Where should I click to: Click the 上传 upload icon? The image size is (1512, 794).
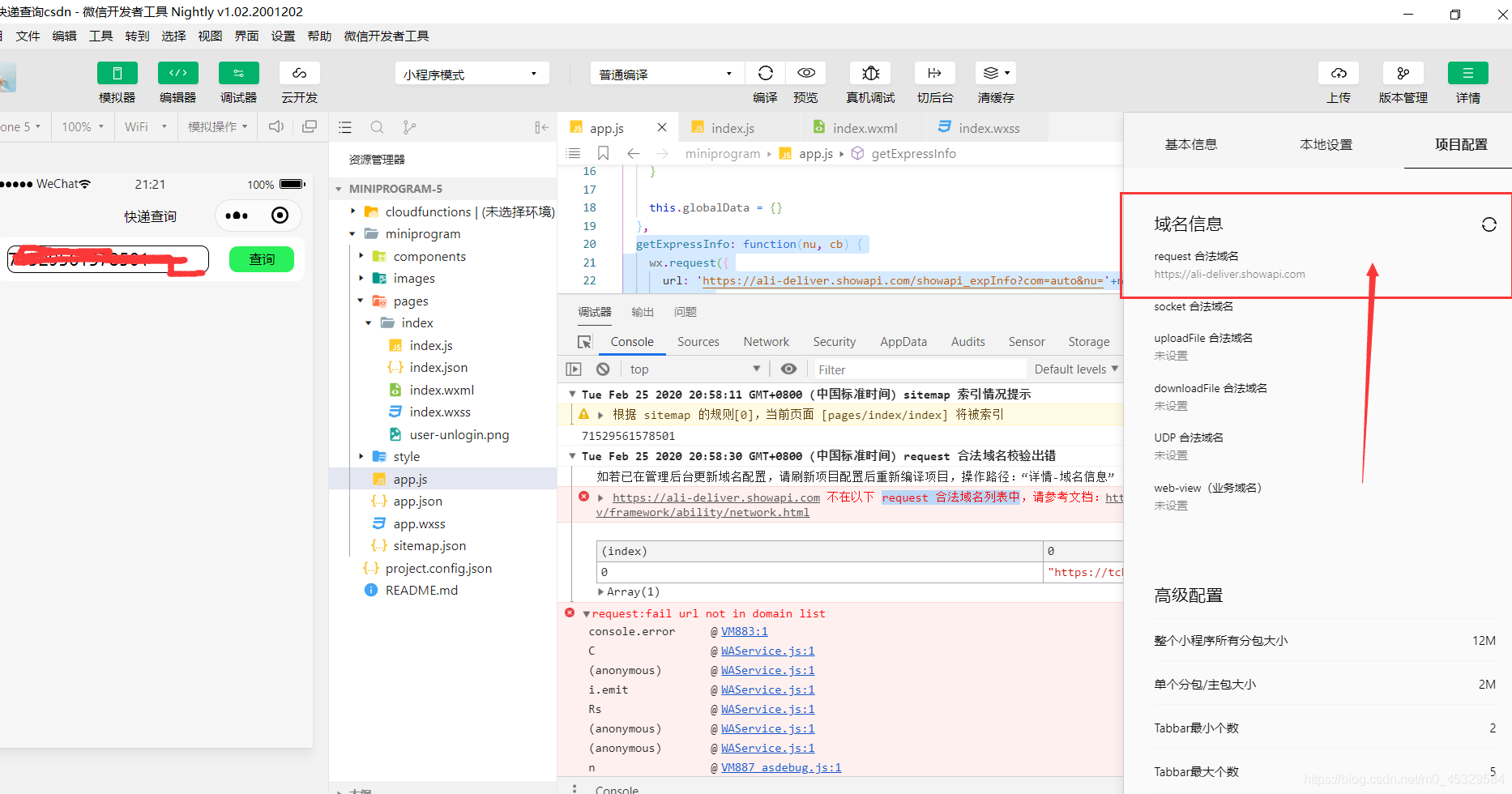point(1339,73)
